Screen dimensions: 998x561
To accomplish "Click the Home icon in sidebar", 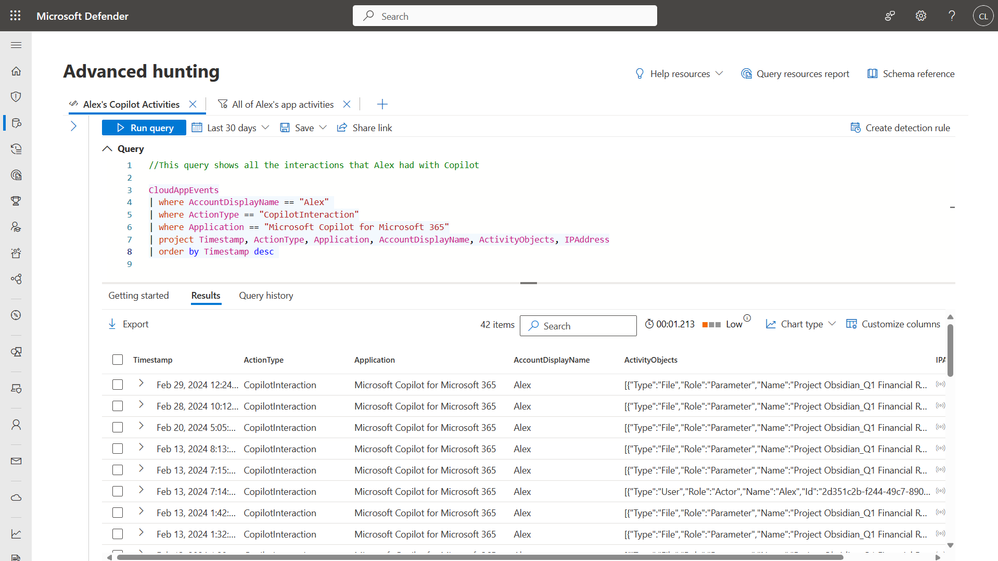I will click(15, 71).
